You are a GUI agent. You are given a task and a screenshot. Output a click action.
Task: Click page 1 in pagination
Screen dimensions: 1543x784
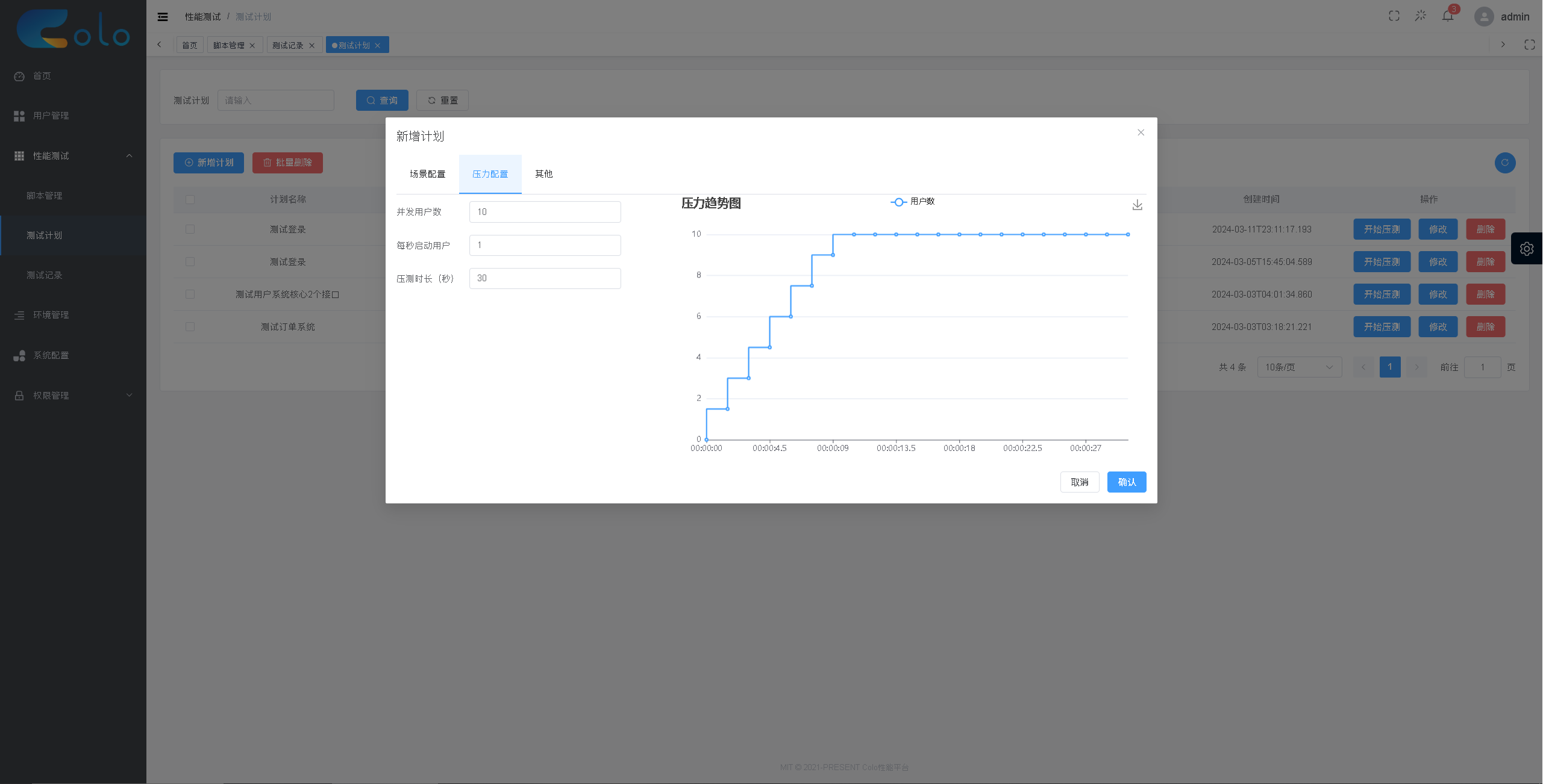point(1390,367)
